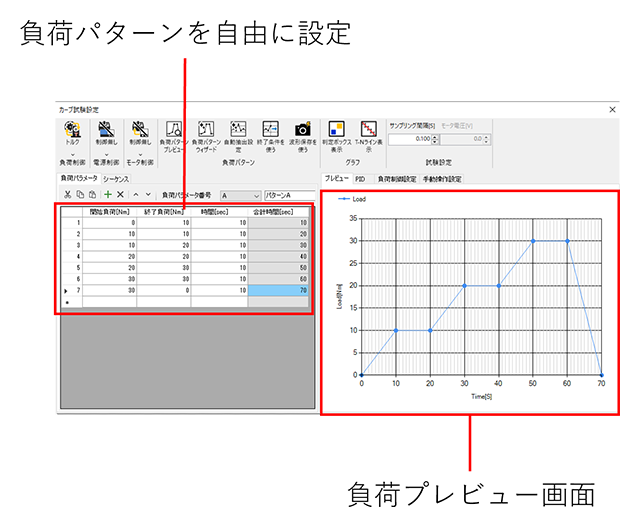Viewport: 640px width, 527px height.
Task: Switch to 負荷パラメータ tab
Action: click(79, 178)
